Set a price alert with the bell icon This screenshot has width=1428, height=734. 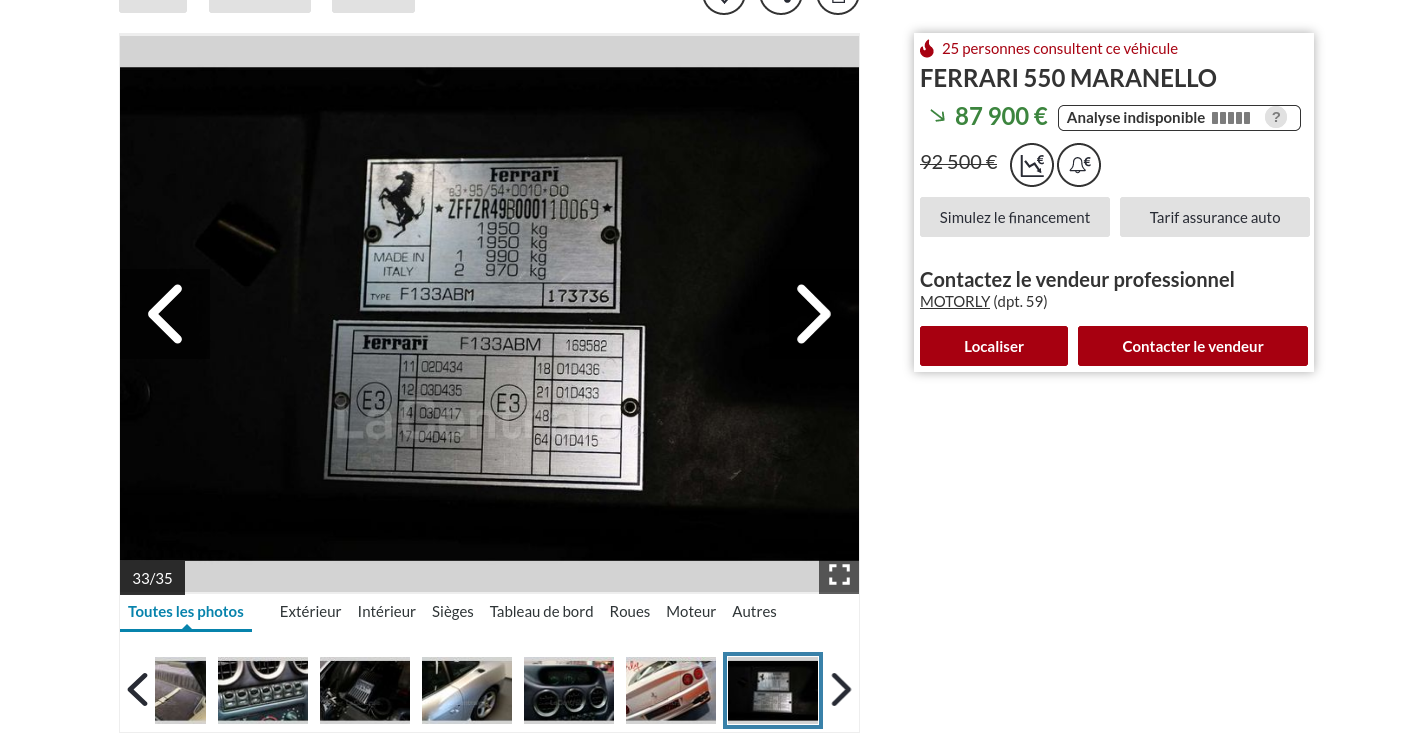1079,164
